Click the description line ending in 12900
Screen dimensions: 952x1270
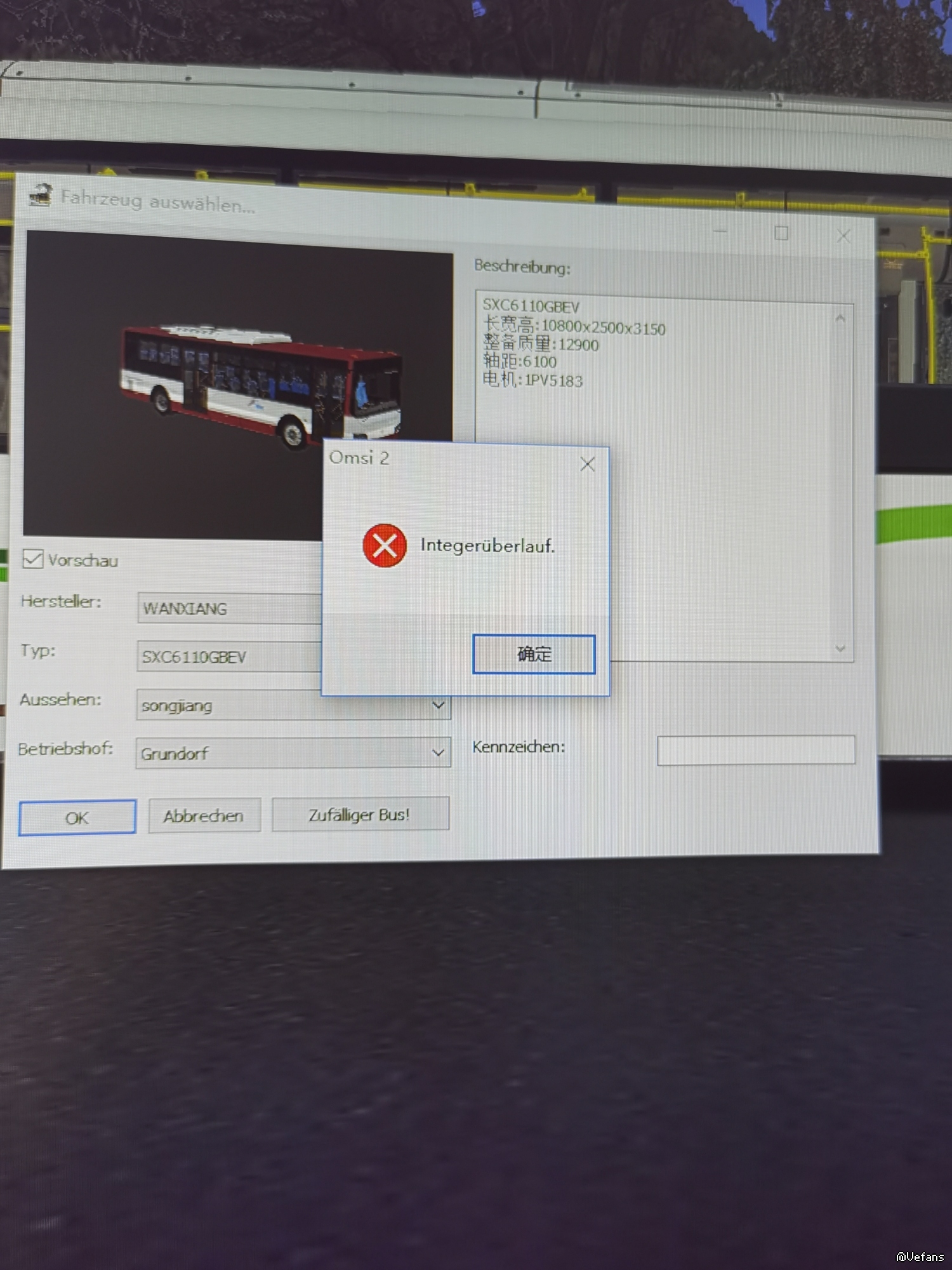541,344
